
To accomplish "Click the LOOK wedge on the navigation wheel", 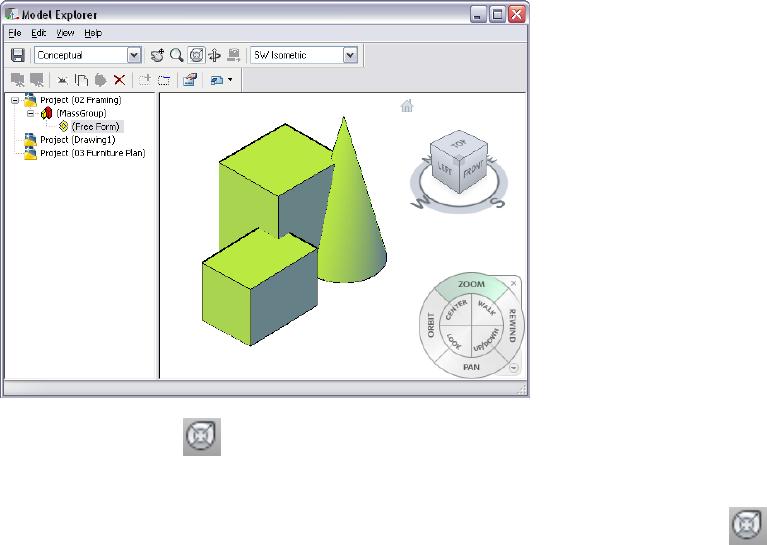I will click(x=455, y=341).
